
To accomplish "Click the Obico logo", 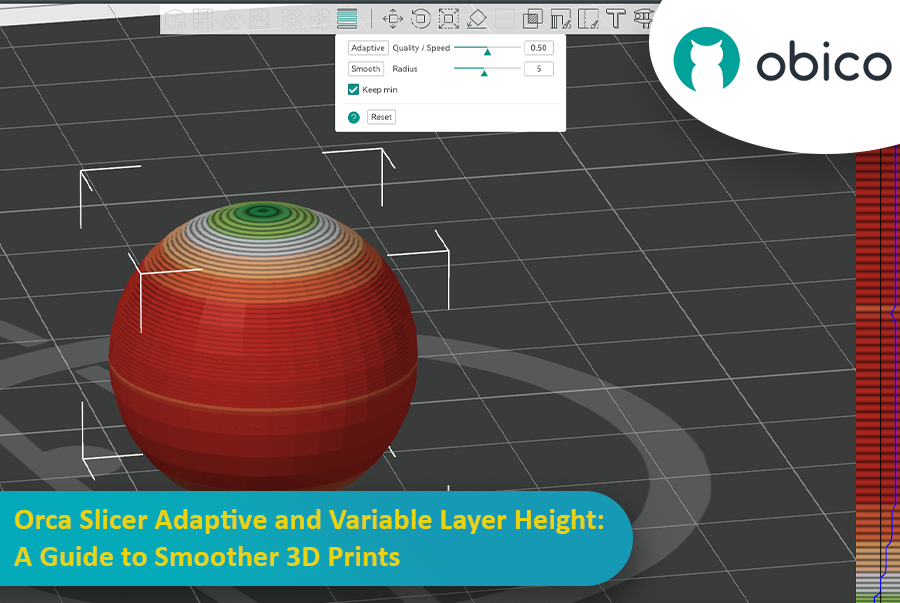I will click(x=782, y=60).
